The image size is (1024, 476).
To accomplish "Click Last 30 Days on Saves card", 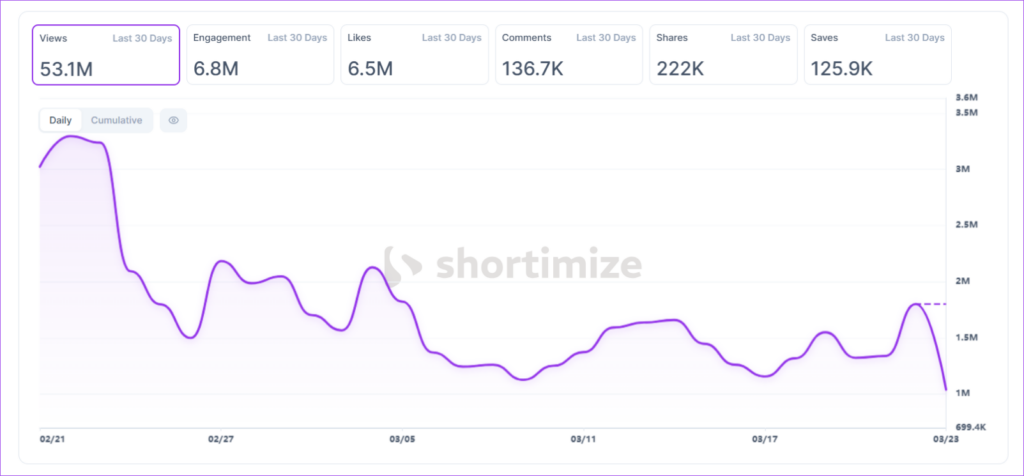I will pyautogui.click(x=914, y=38).
